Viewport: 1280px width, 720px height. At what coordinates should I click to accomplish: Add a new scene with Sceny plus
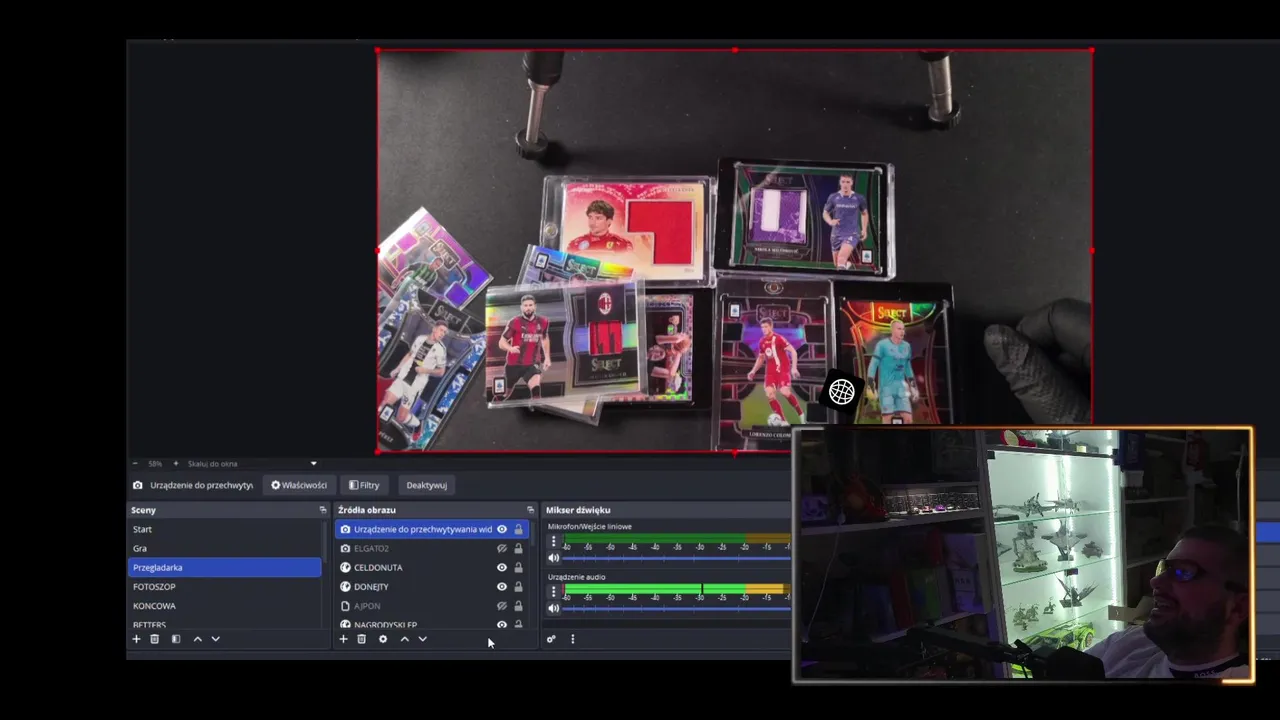point(136,639)
